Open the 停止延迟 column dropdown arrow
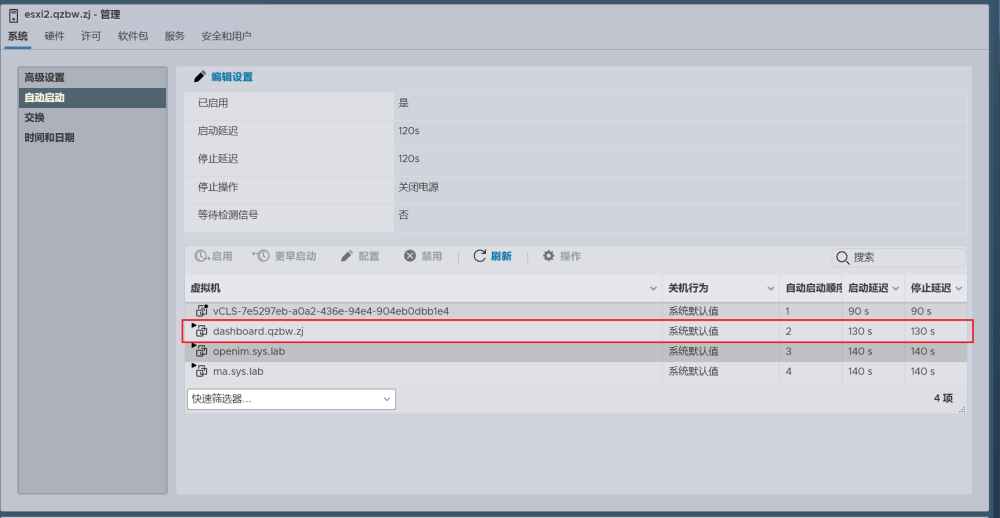 [959, 288]
